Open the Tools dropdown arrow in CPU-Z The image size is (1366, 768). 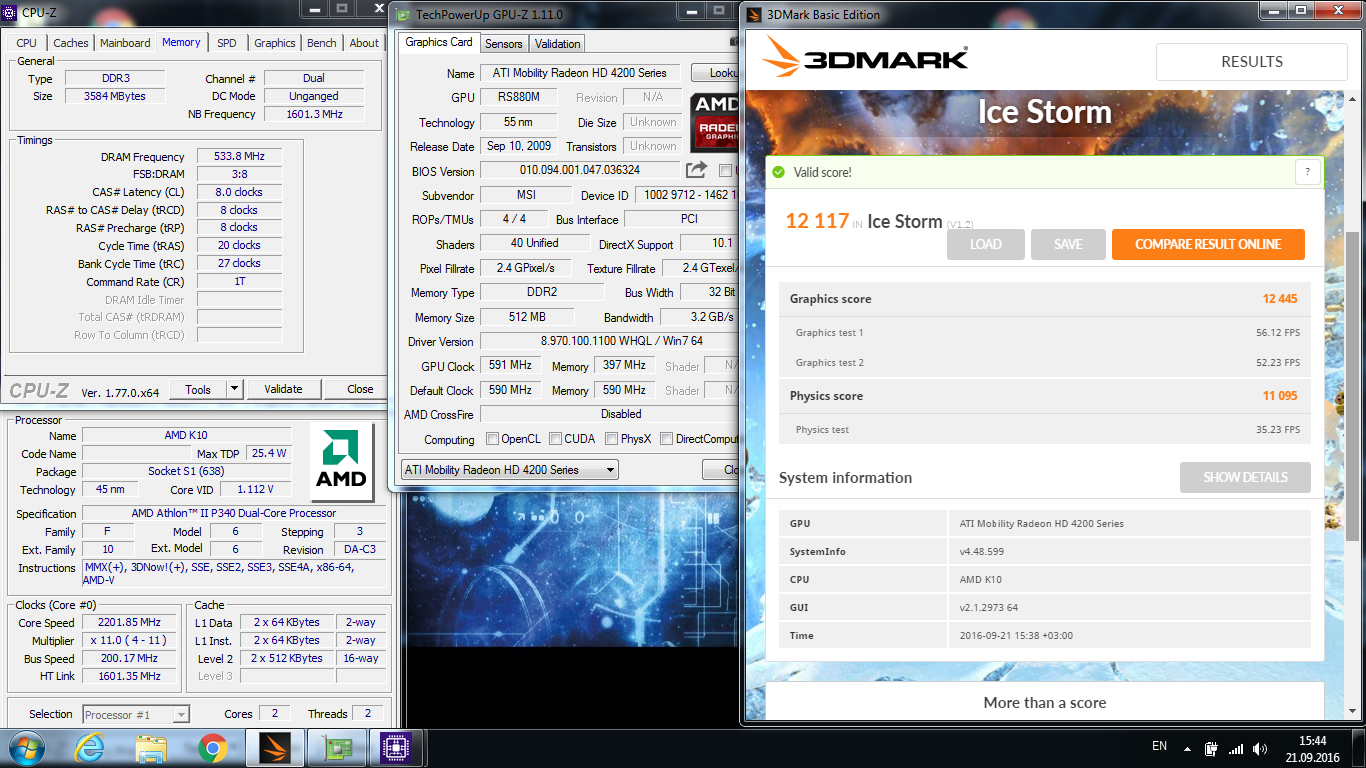[234, 389]
